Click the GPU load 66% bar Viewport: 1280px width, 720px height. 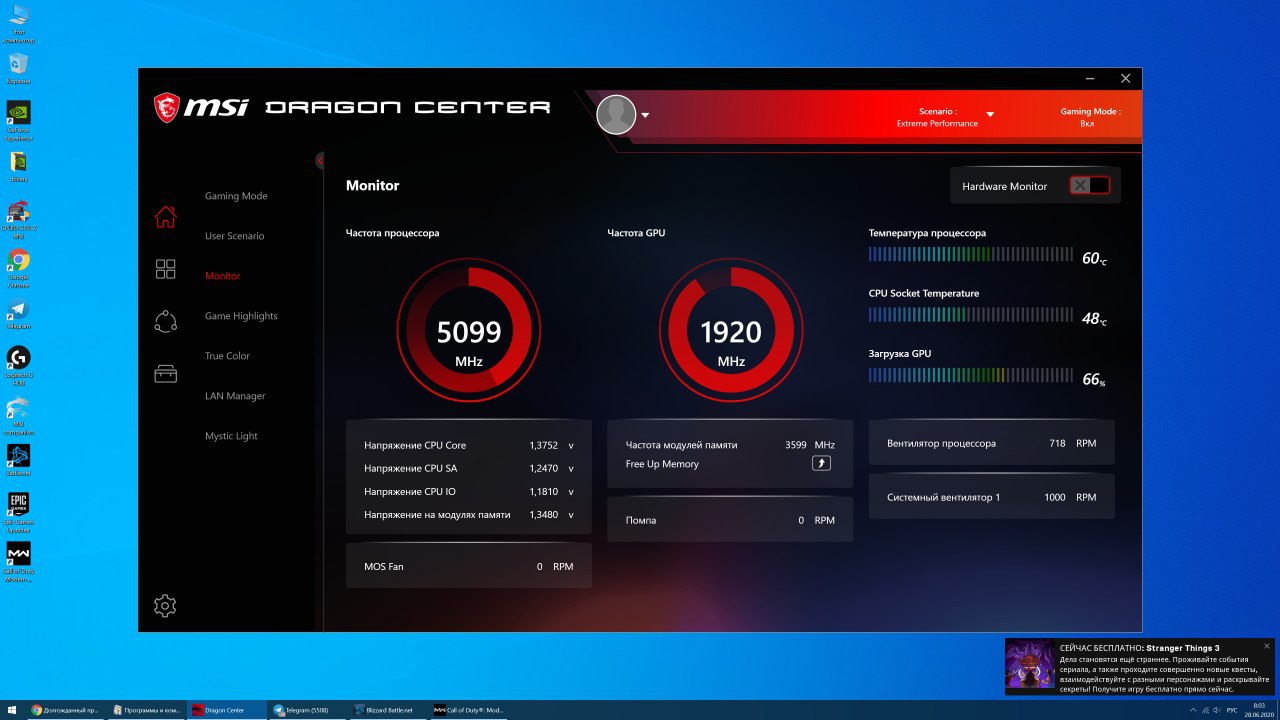(x=971, y=375)
